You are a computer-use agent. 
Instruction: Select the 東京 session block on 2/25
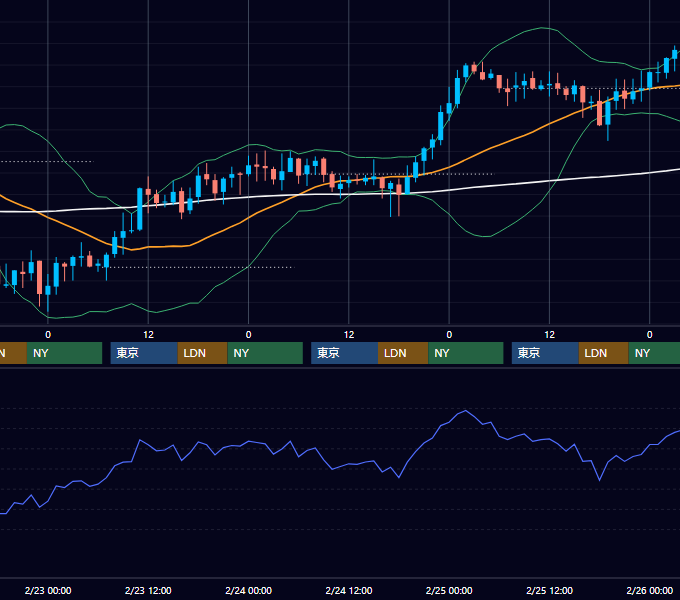pos(546,353)
